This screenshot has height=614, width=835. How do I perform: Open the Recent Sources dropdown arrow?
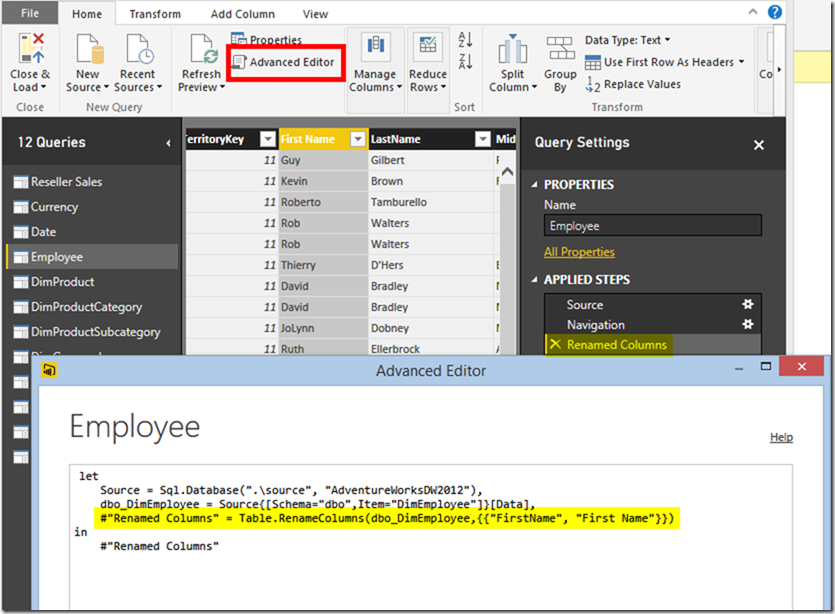159,87
